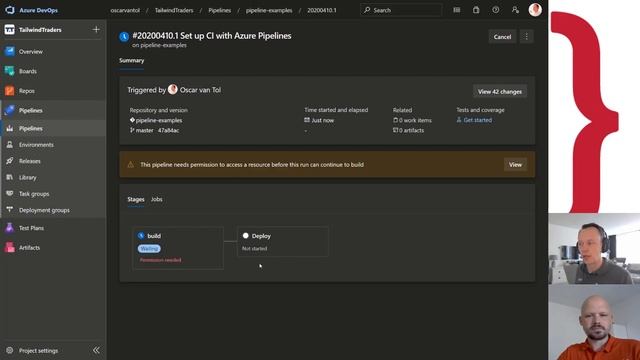
Task: Open the Repos icon in sidebar
Action: (x=10, y=91)
